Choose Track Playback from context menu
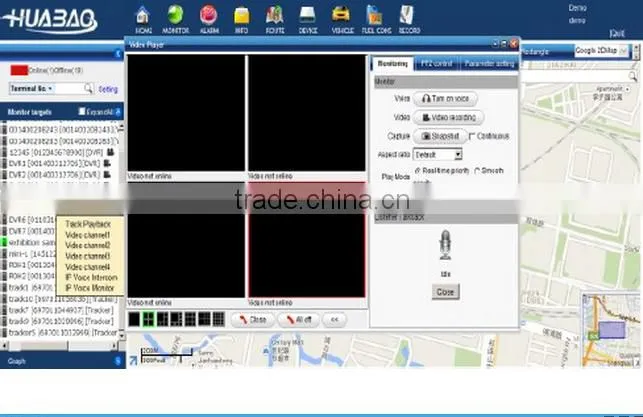The image size is (643, 417). tap(88, 224)
